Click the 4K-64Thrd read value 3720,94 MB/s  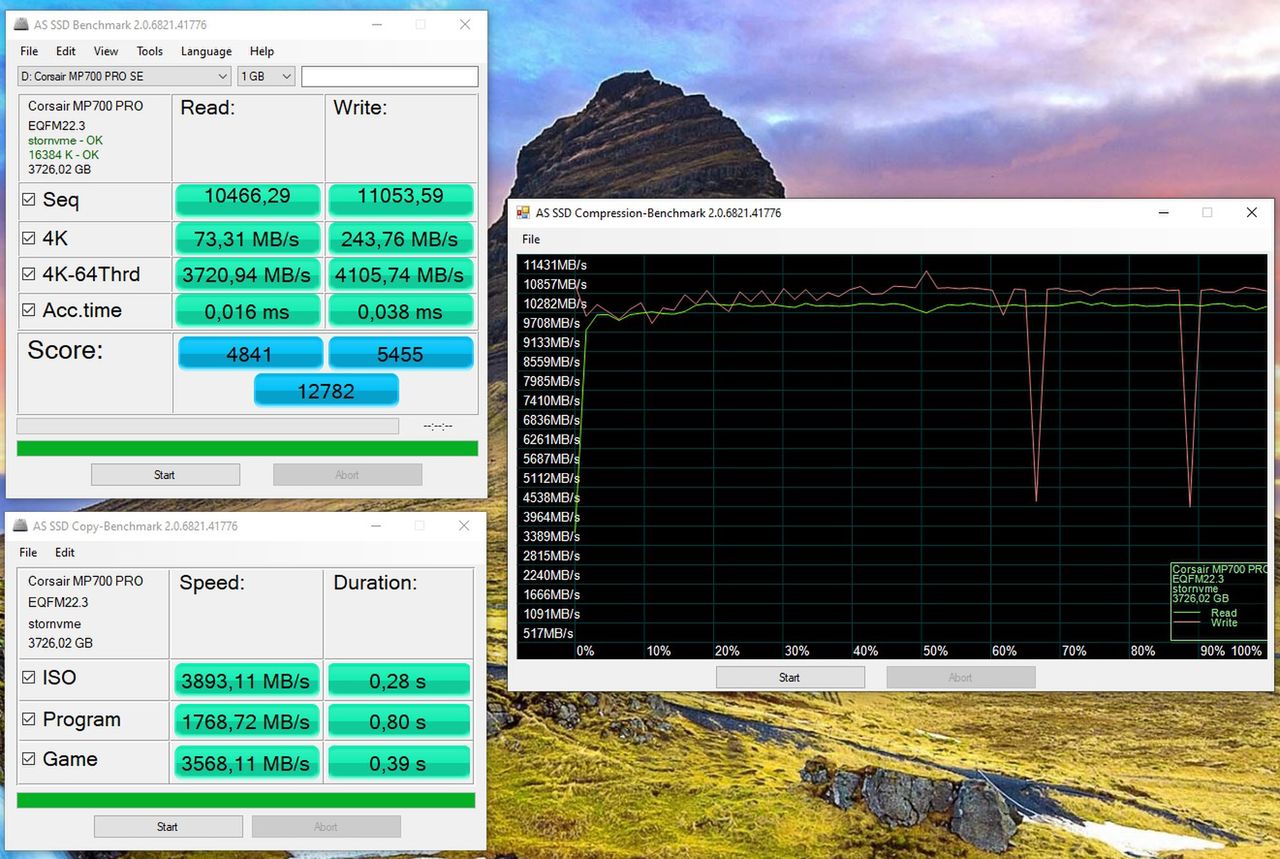pos(248,274)
